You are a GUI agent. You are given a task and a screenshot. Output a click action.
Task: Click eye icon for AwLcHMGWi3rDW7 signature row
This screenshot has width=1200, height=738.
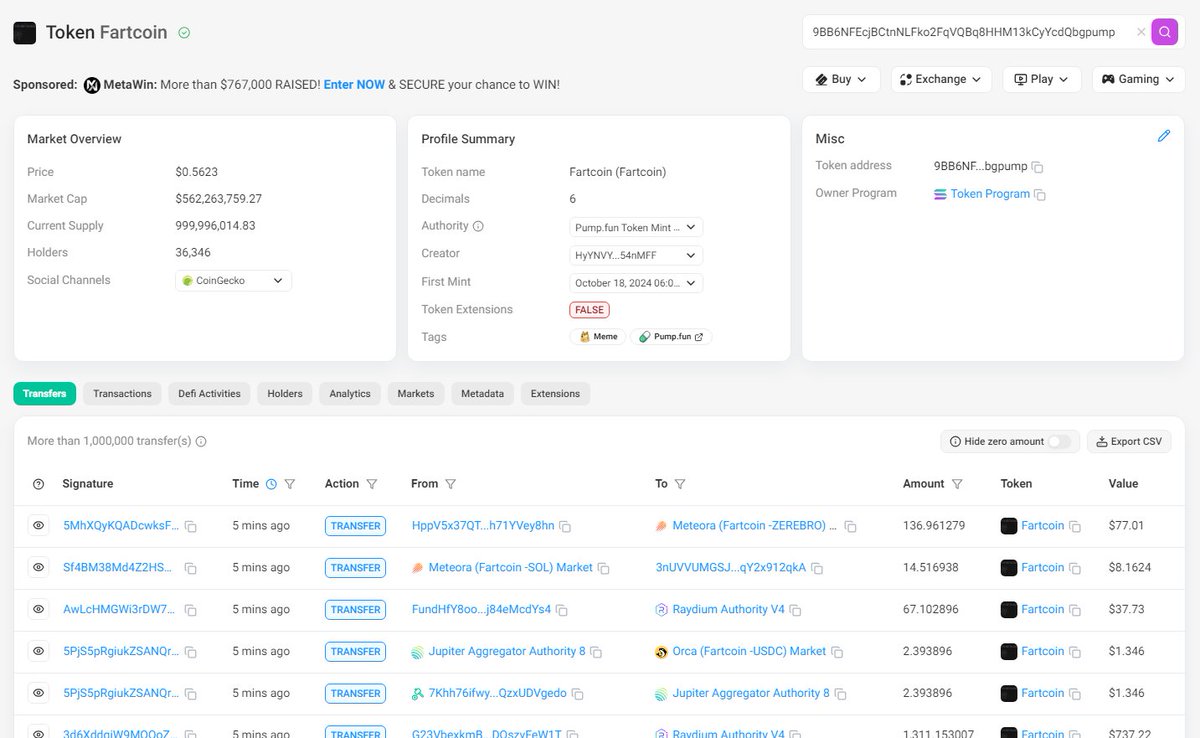tap(38, 609)
